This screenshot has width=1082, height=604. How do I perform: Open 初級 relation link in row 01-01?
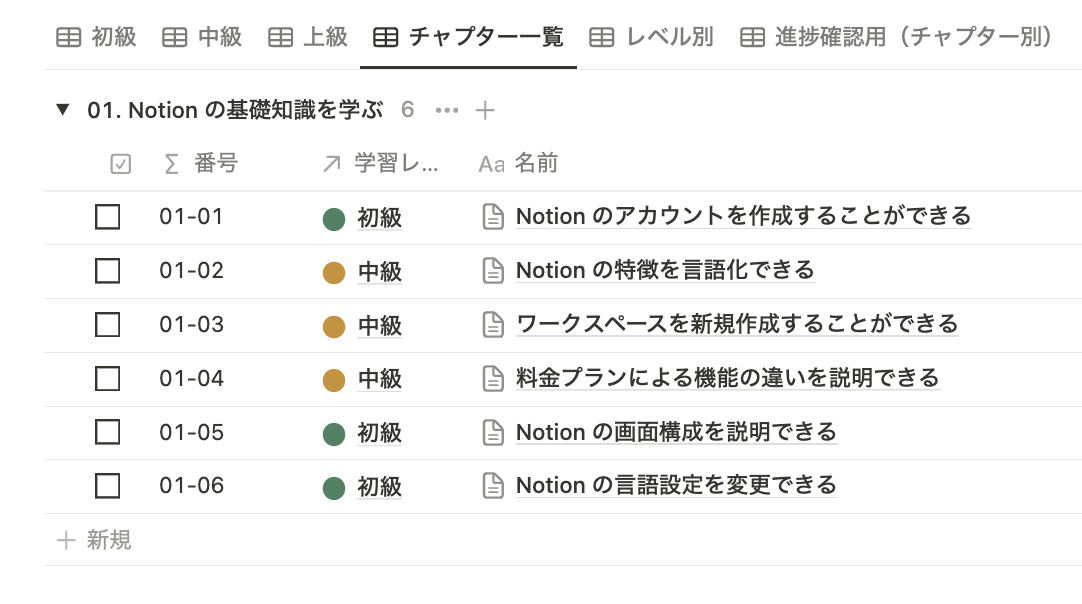[x=380, y=217]
